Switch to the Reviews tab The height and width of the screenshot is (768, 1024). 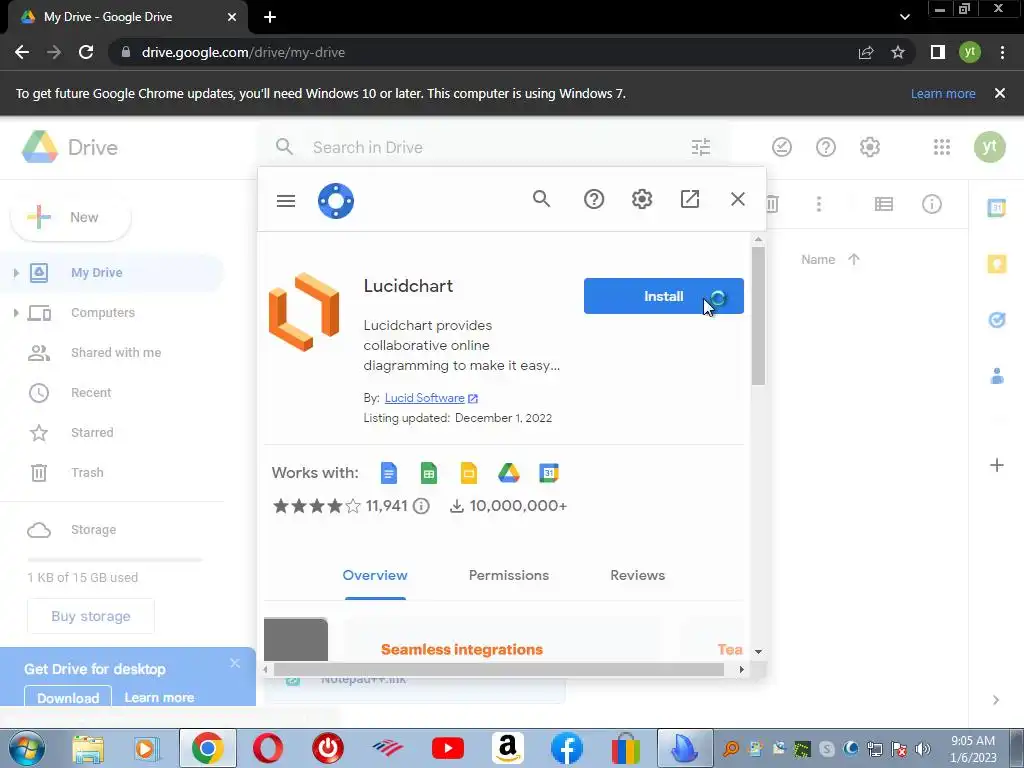(x=637, y=575)
